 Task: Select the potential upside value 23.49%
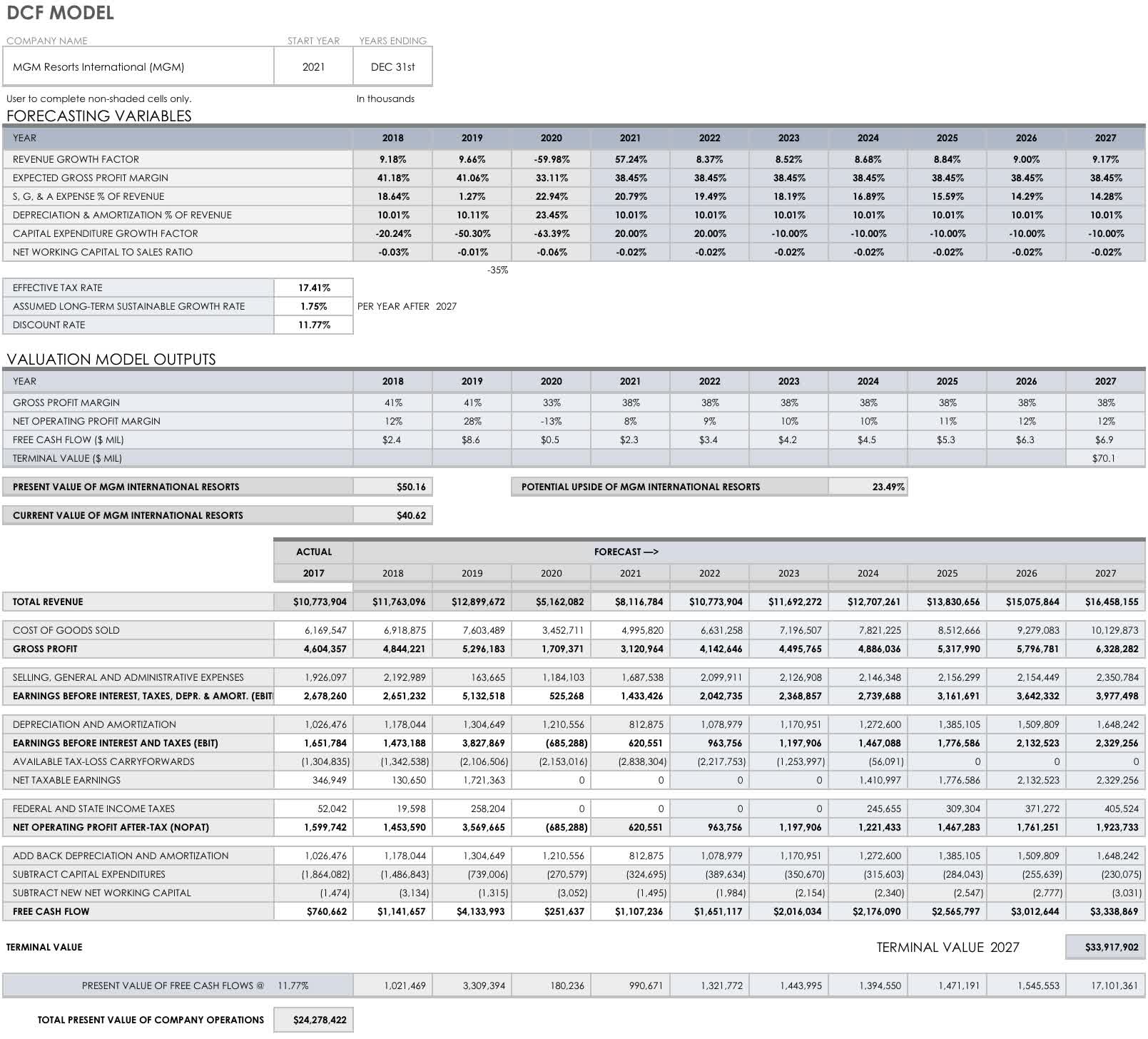868,487
